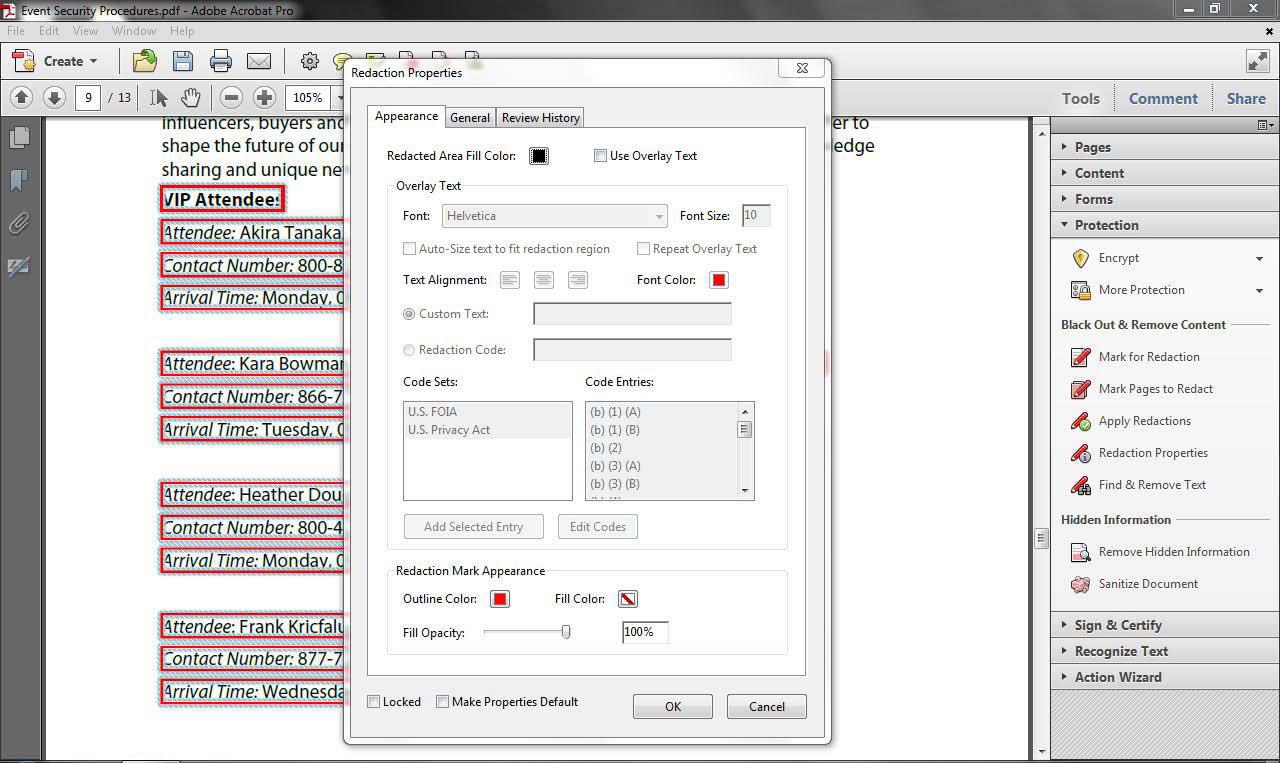Click the Fill Opacity percentage field

(645, 632)
